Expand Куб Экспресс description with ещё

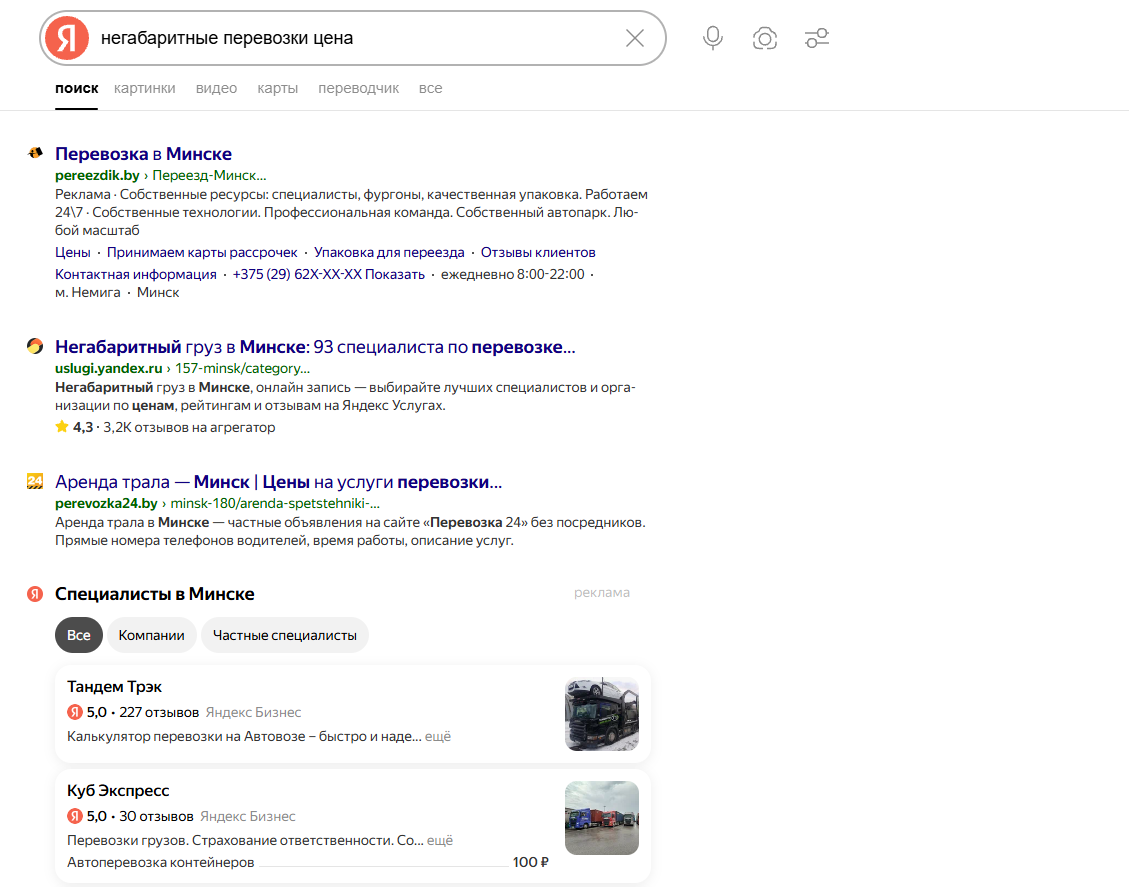point(440,839)
